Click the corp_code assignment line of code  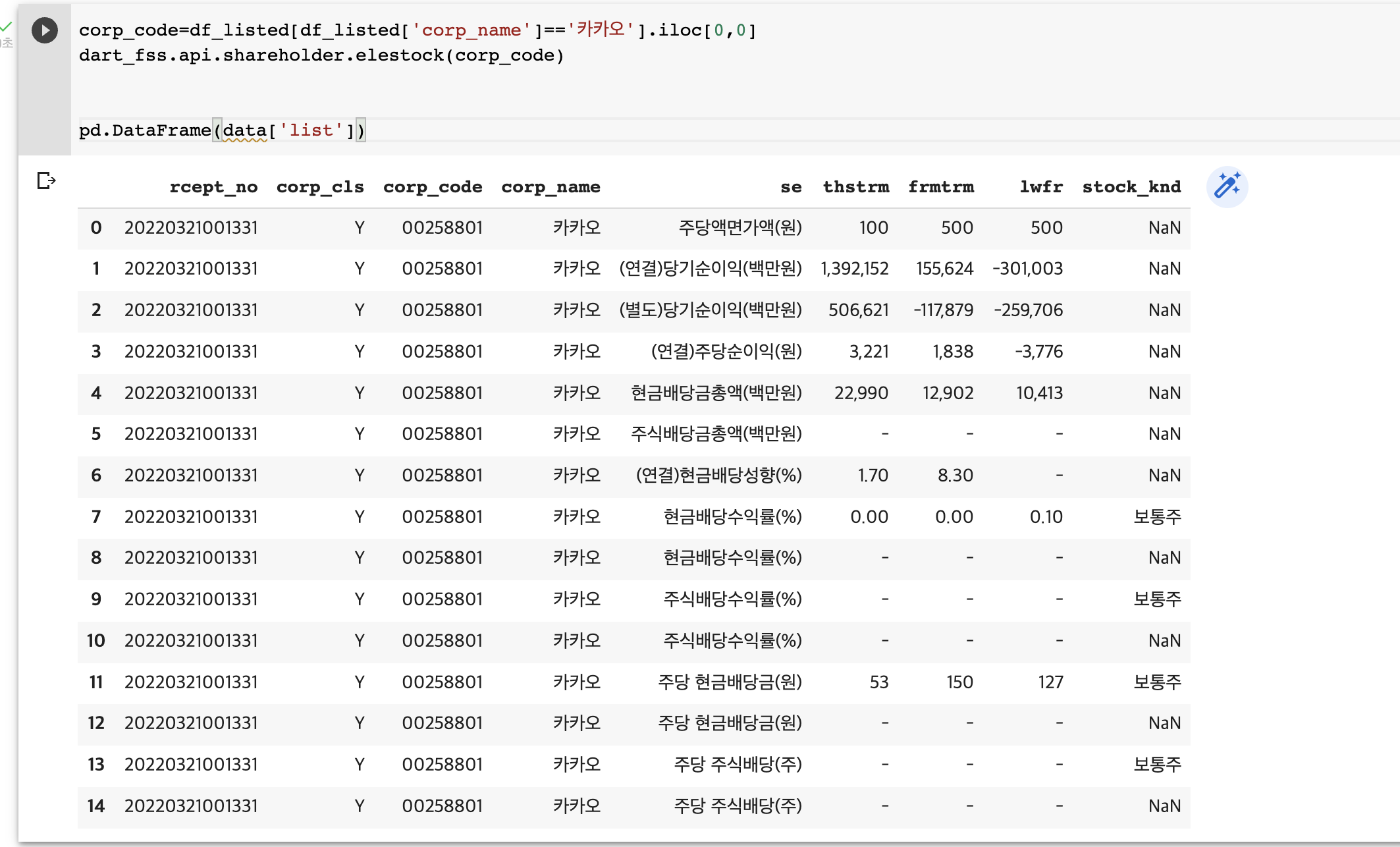pyautogui.click(x=417, y=30)
